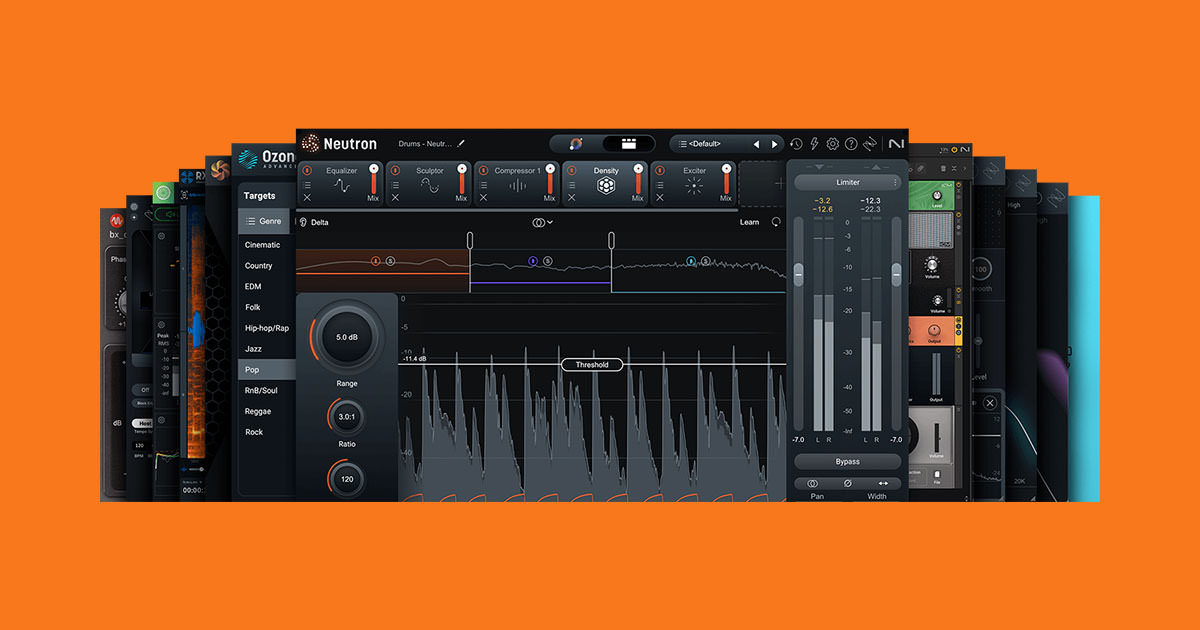
Task: Open the Exciter module list menu icon
Action: point(659,184)
